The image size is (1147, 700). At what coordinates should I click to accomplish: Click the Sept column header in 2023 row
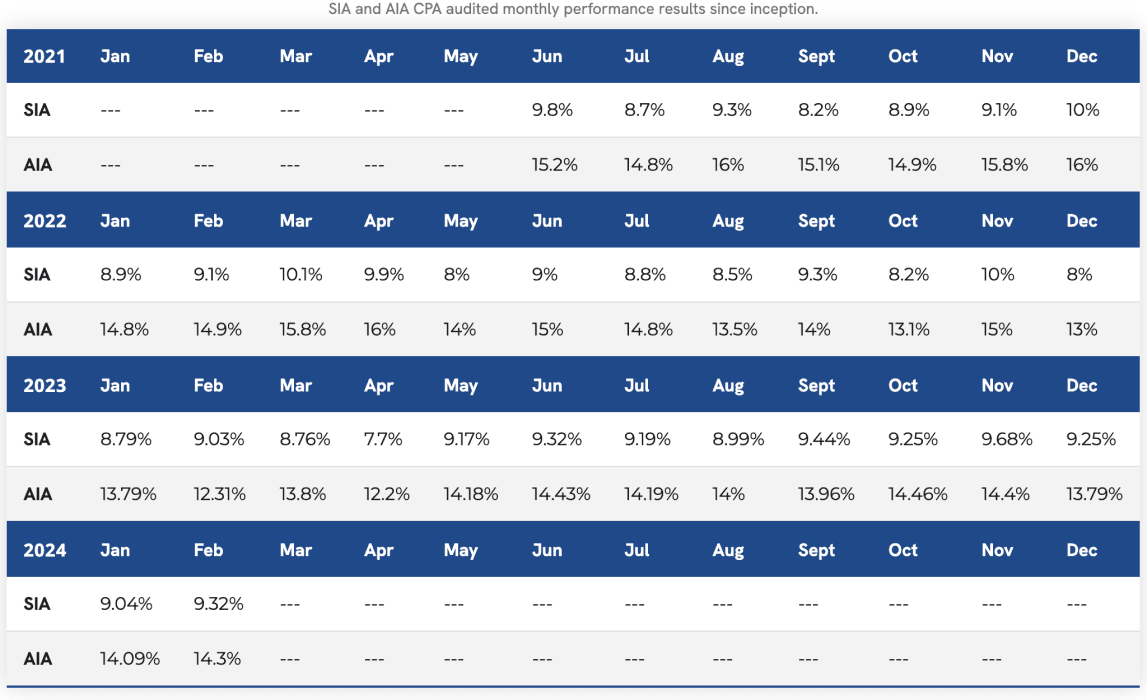click(816, 386)
